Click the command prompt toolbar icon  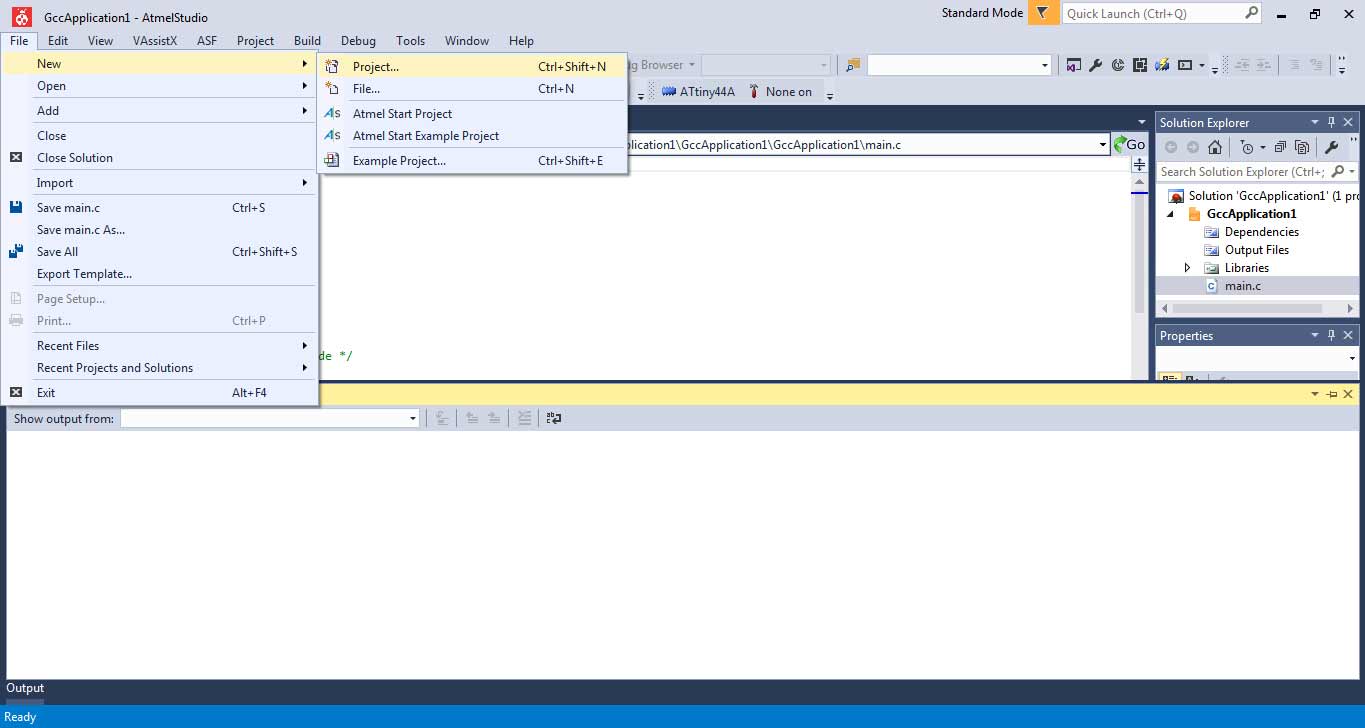1185,65
